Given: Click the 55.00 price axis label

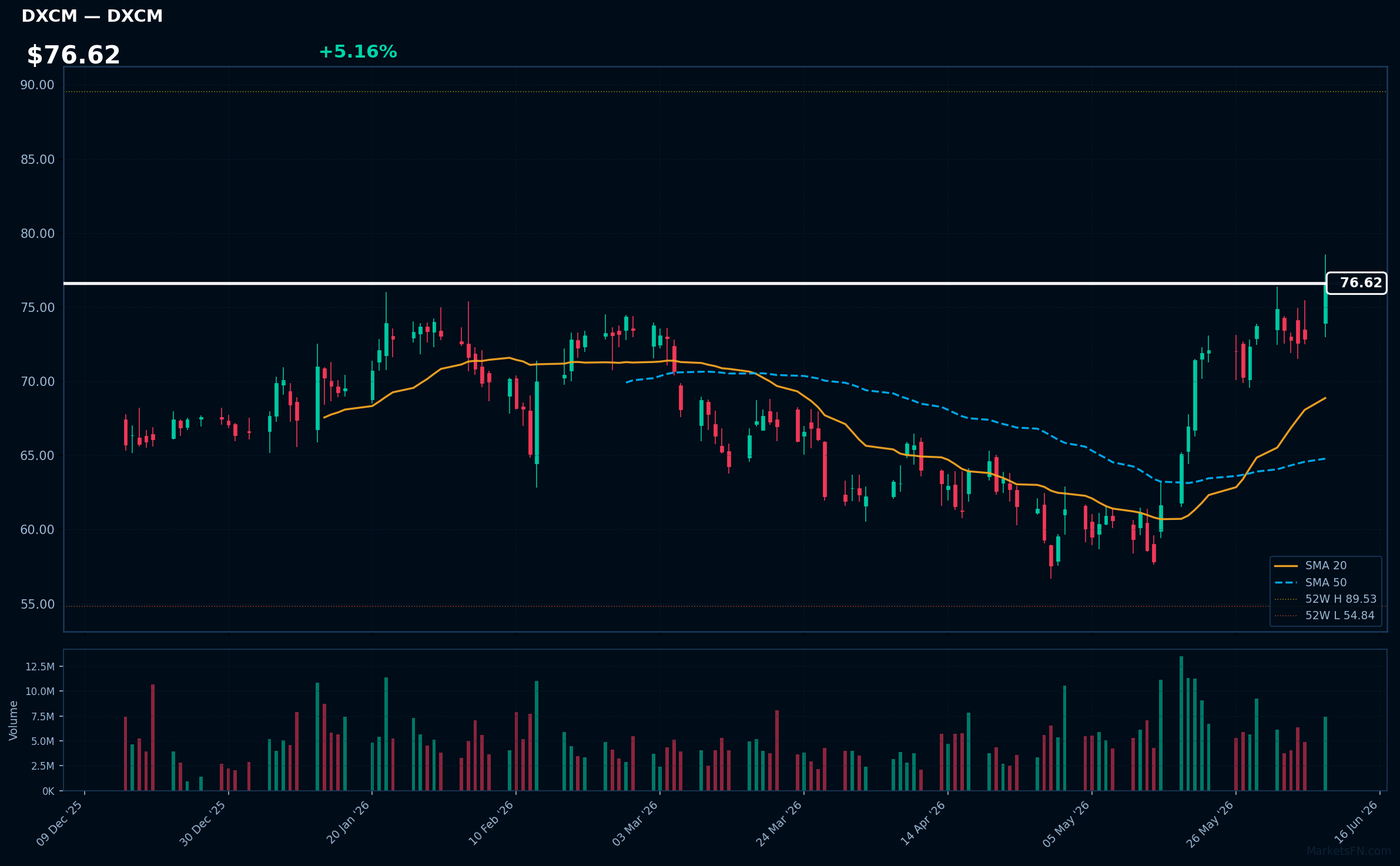Looking at the screenshot, I should tap(37, 605).
